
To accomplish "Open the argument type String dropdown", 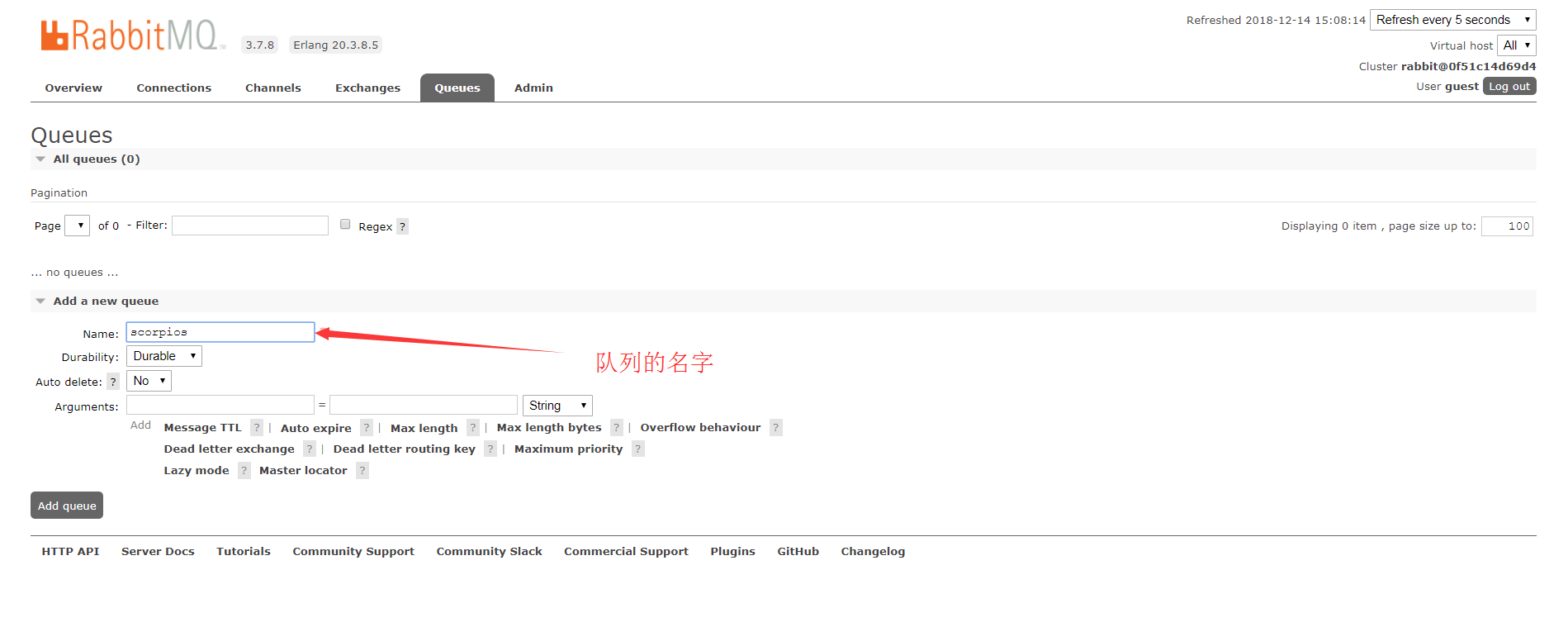I will click(557, 406).
